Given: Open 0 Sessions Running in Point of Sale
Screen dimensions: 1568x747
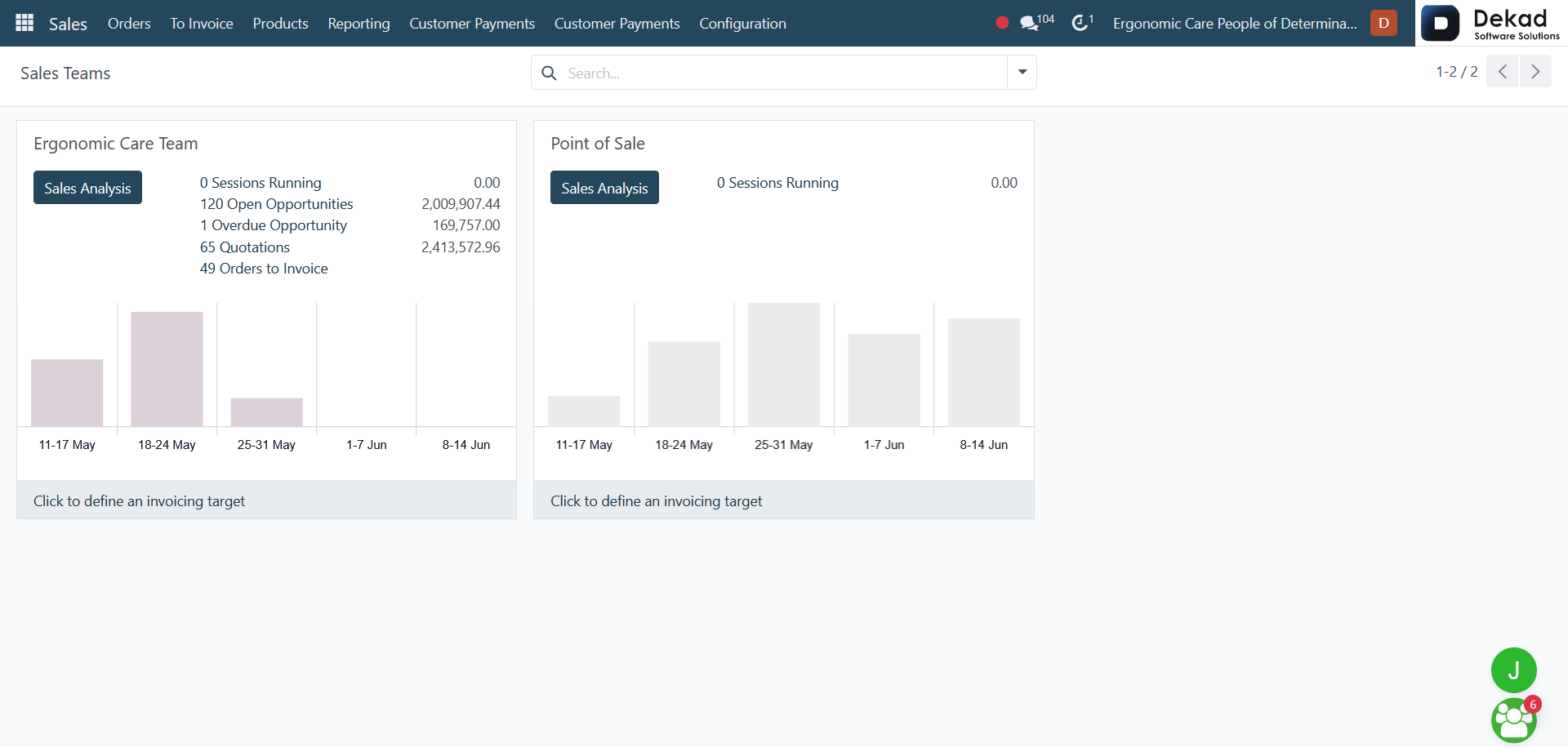Looking at the screenshot, I should click(x=777, y=183).
